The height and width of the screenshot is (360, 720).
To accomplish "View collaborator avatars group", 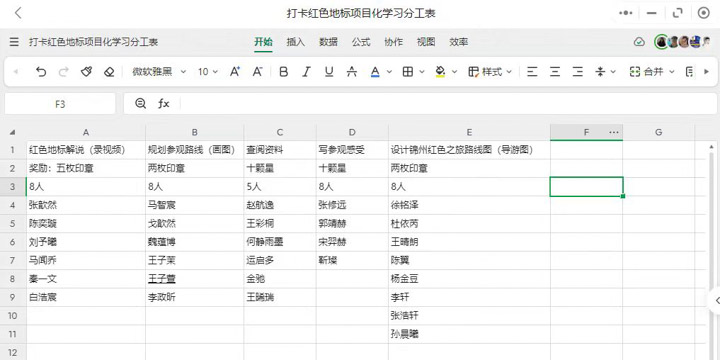I will (x=683, y=42).
